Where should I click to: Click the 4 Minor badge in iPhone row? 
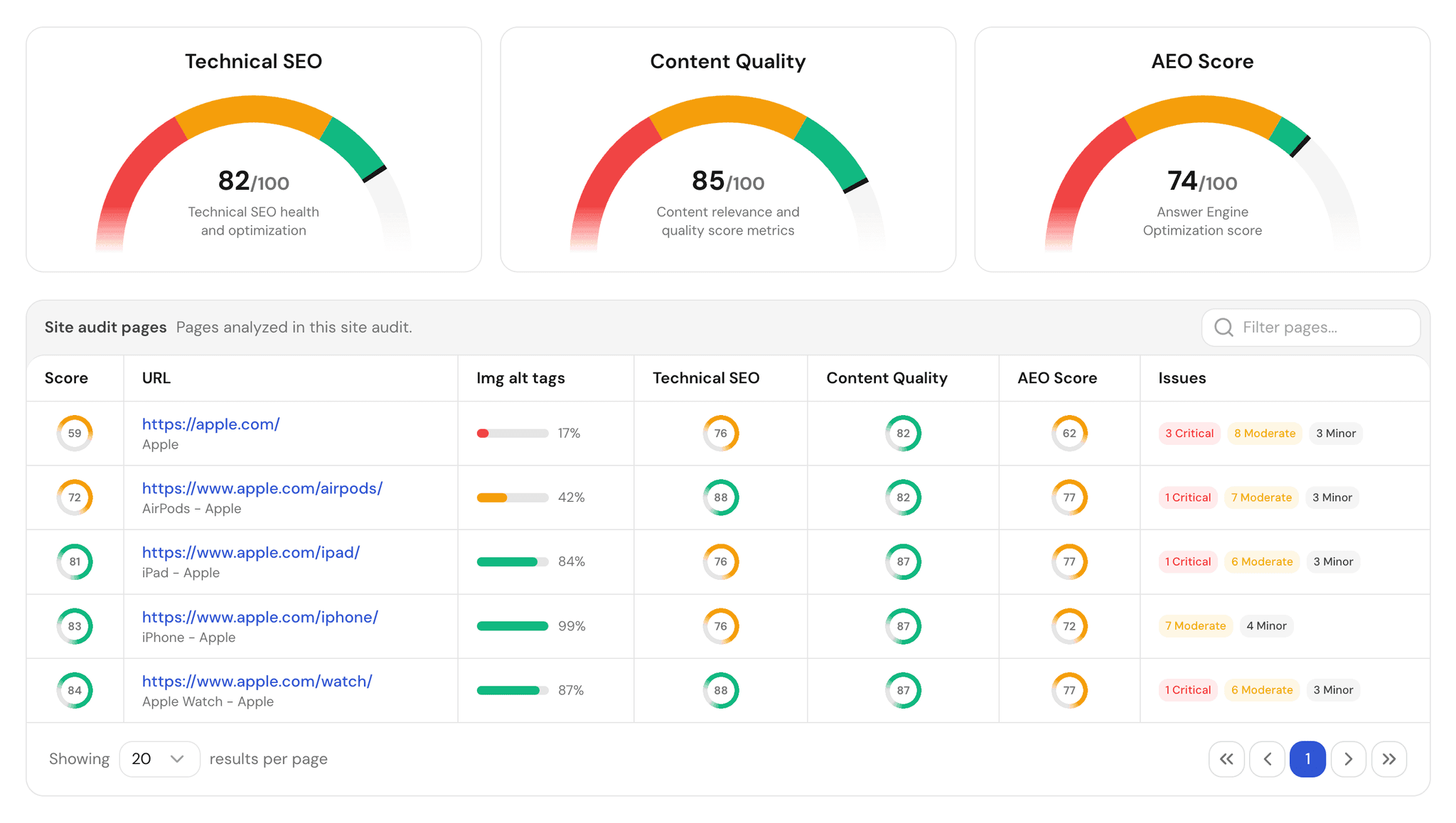pyautogui.click(x=1266, y=626)
